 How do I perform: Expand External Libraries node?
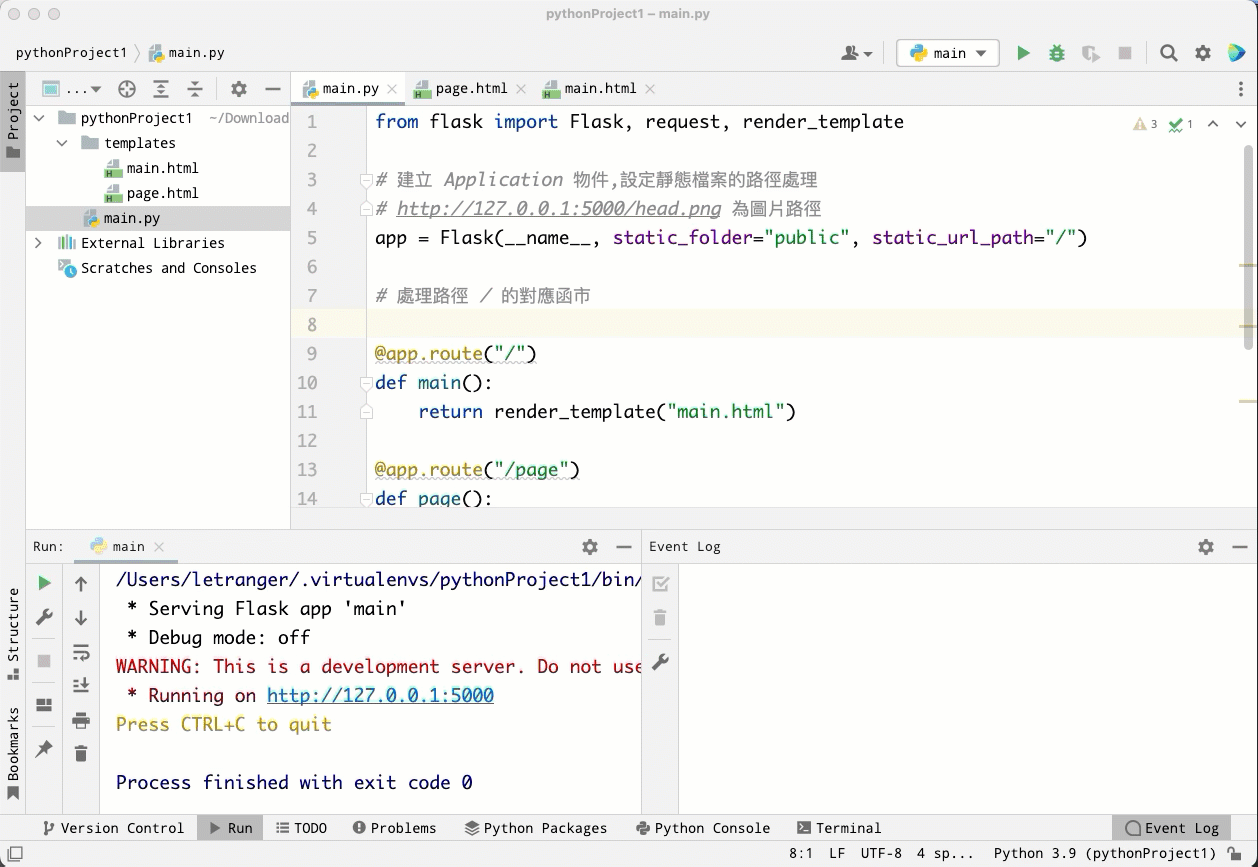[x=39, y=243]
